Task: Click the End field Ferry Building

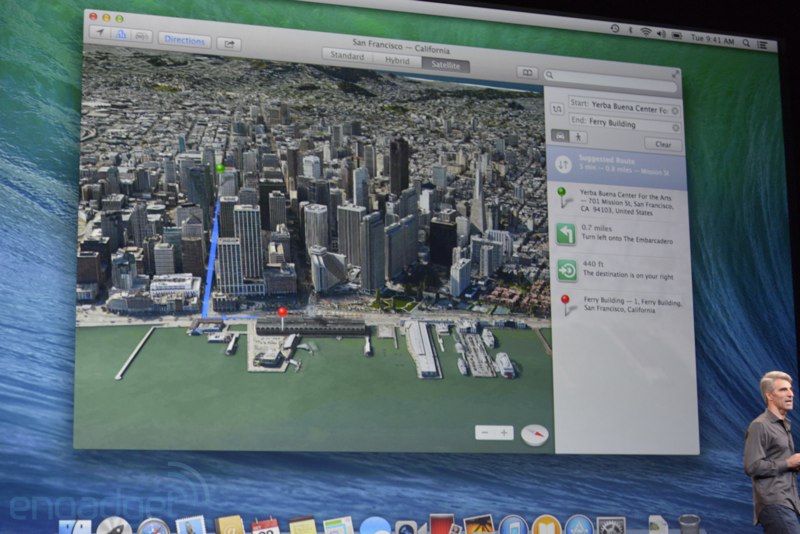Action: pyautogui.click(x=624, y=124)
